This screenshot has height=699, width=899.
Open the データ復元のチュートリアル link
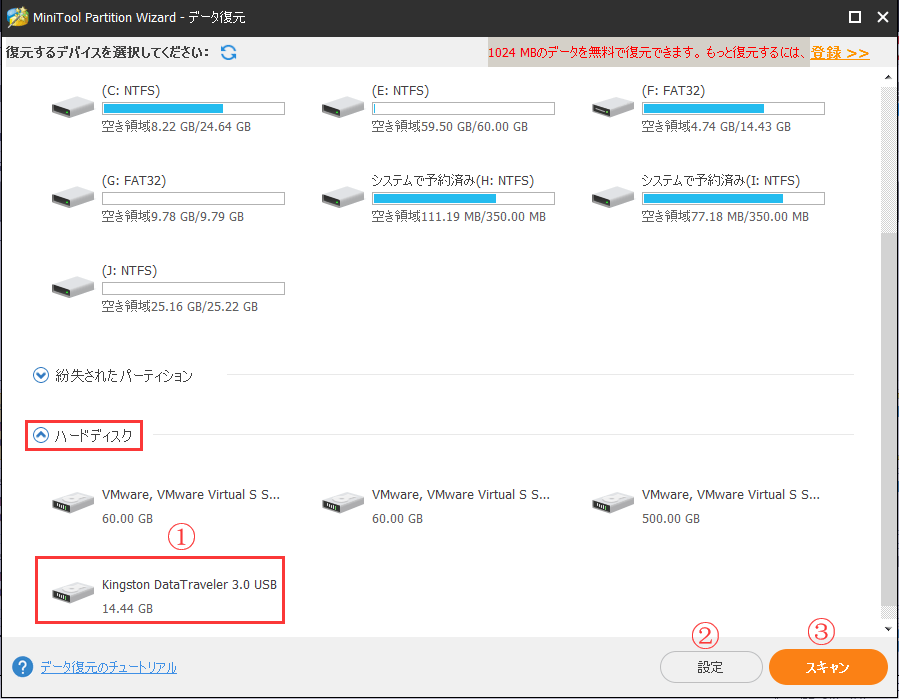(108, 667)
